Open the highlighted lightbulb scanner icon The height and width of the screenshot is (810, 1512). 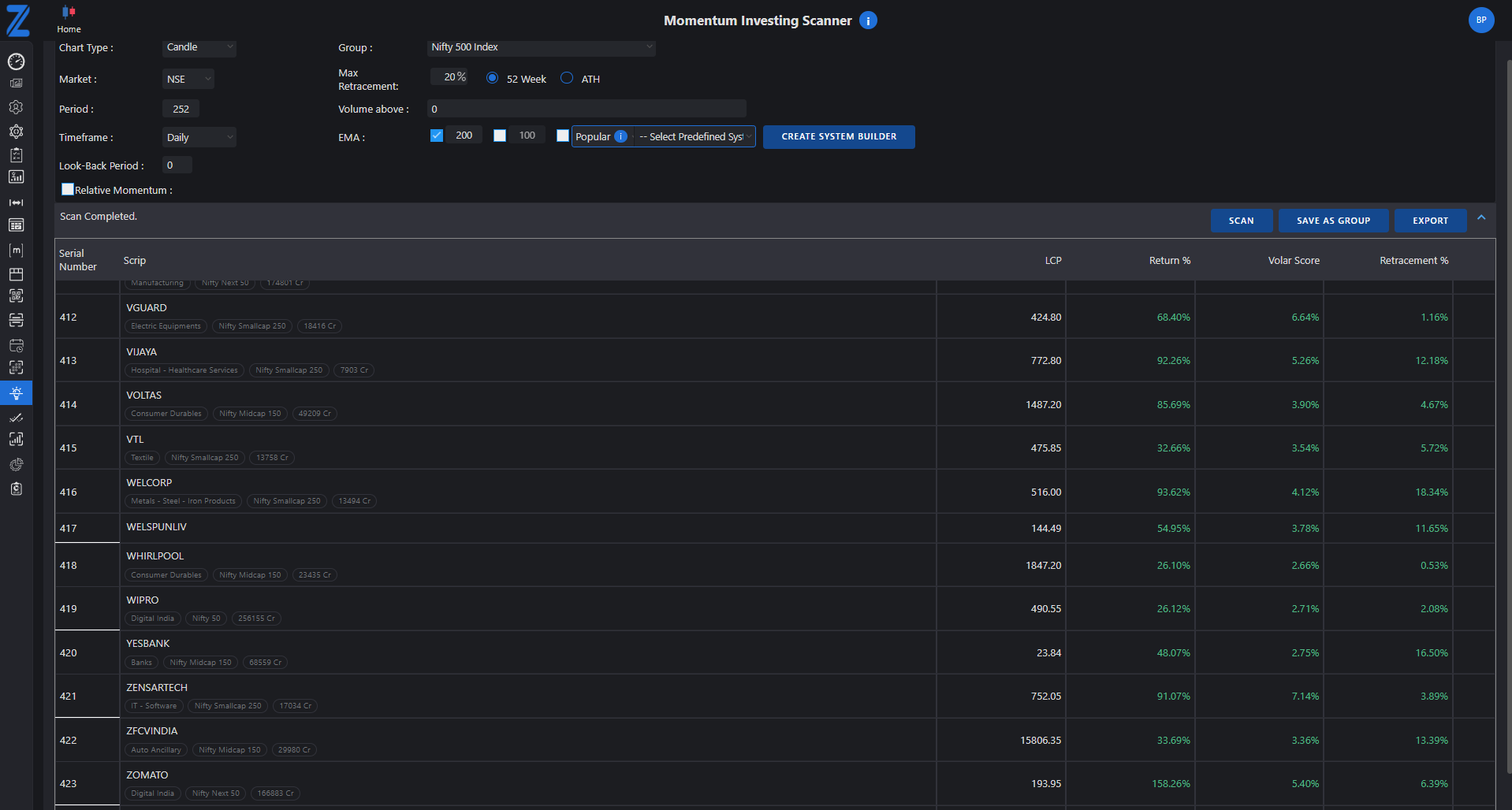click(x=16, y=392)
